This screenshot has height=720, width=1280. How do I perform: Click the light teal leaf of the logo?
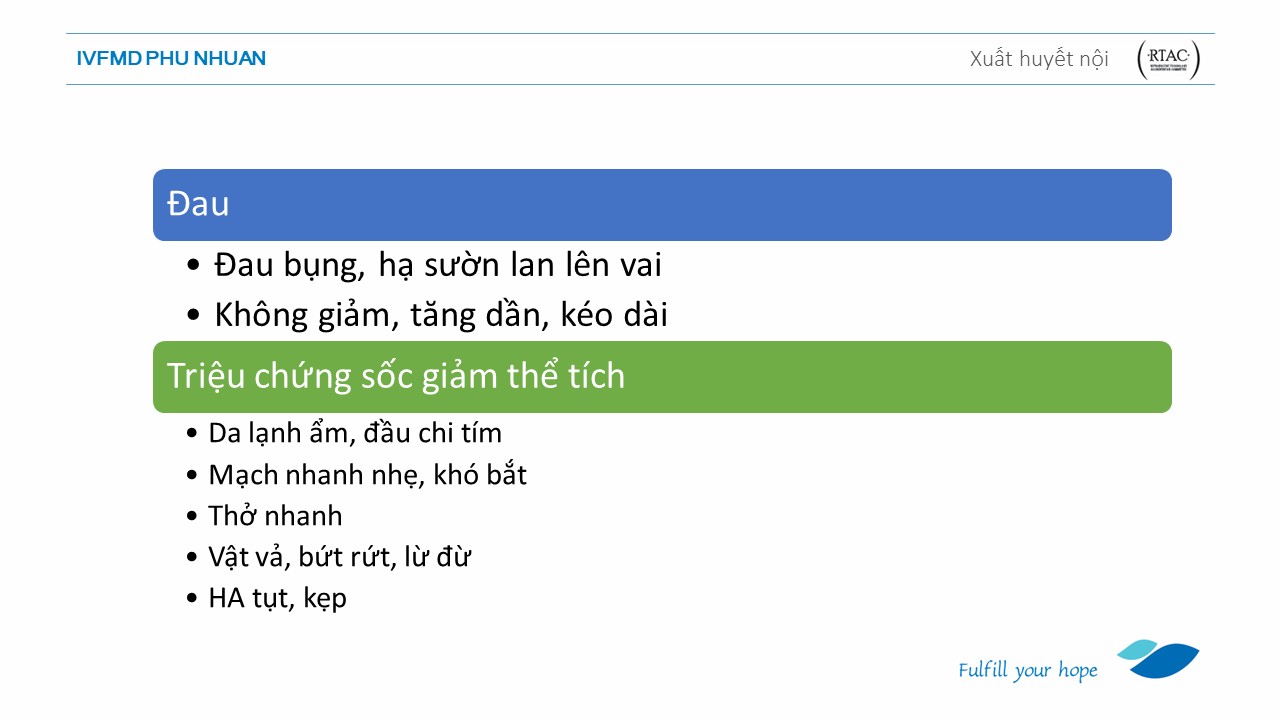1137,649
